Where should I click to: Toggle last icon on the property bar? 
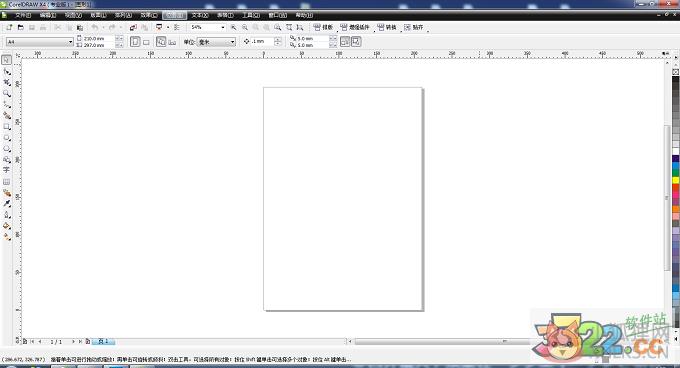pyautogui.click(x=356, y=42)
